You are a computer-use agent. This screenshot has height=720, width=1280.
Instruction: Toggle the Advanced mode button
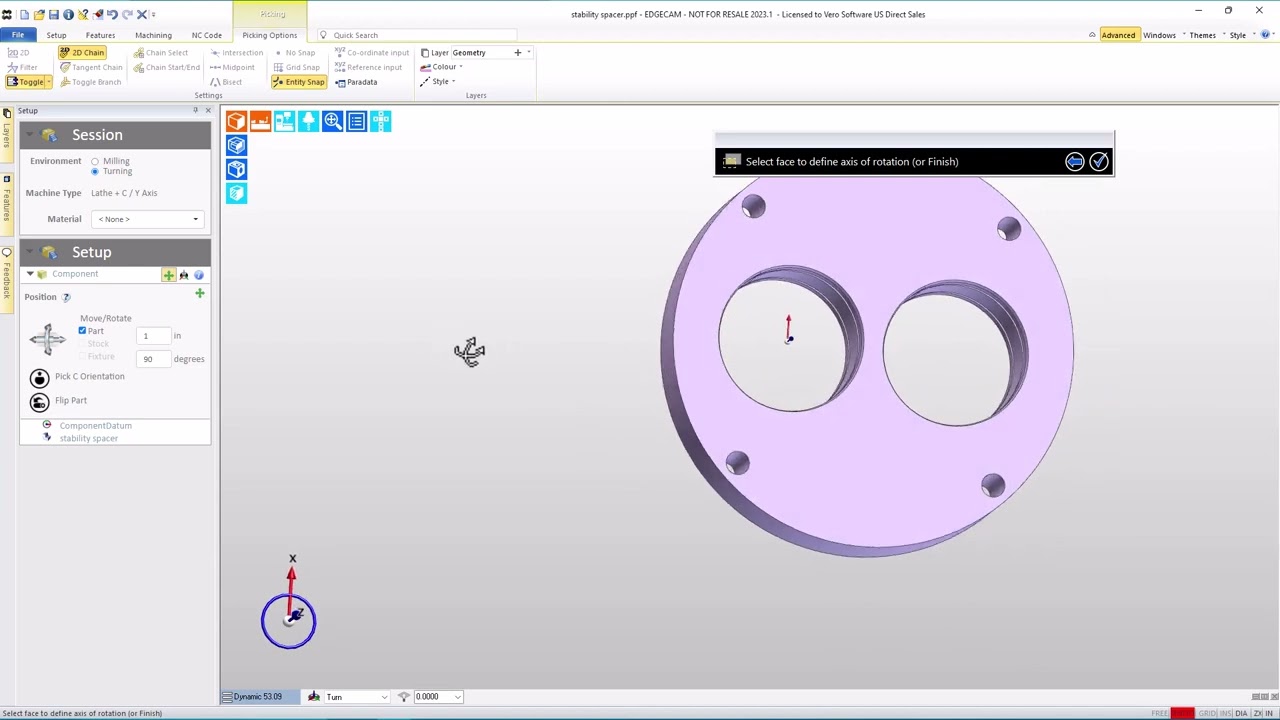click(x=1118, y=35)
